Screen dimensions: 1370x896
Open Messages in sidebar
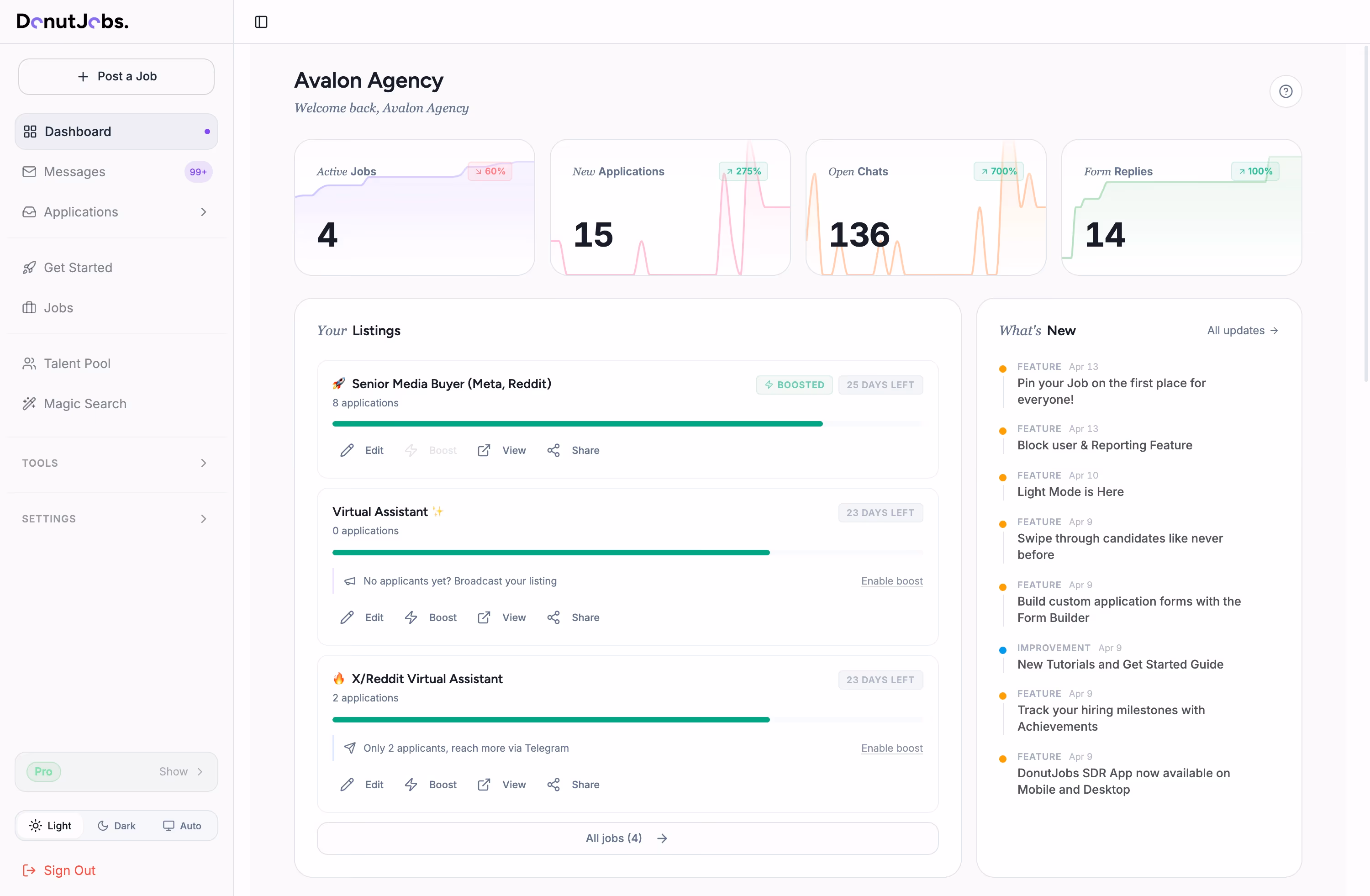(116, 172)
